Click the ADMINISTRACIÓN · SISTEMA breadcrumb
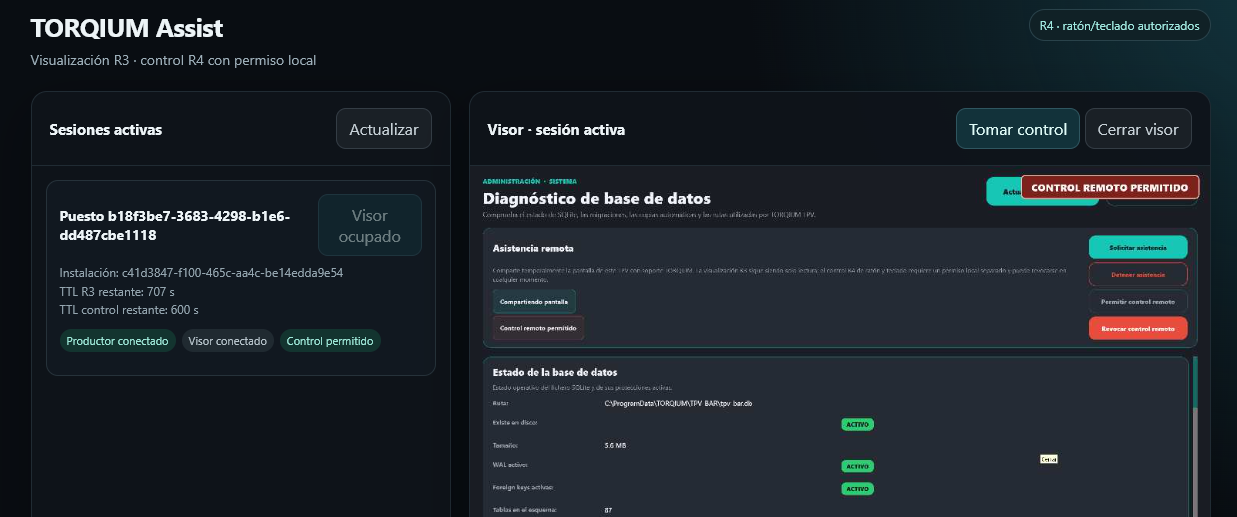This screenshot has width=1237, height=517. (529, 182)
